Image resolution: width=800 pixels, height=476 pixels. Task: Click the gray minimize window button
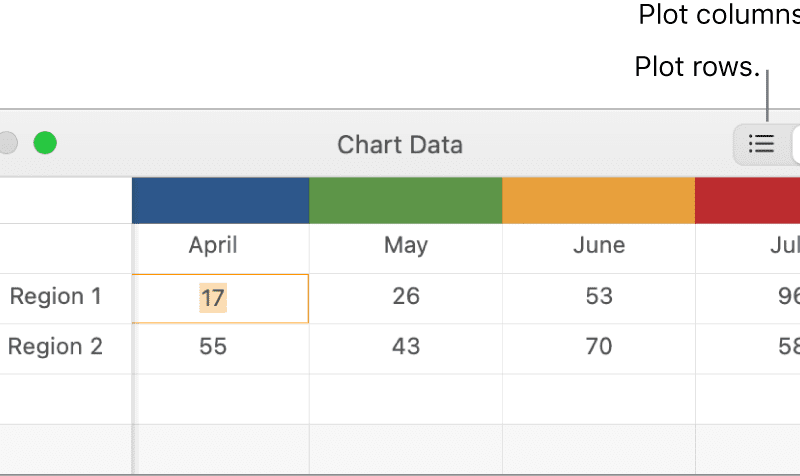click(x=6, y=143)
